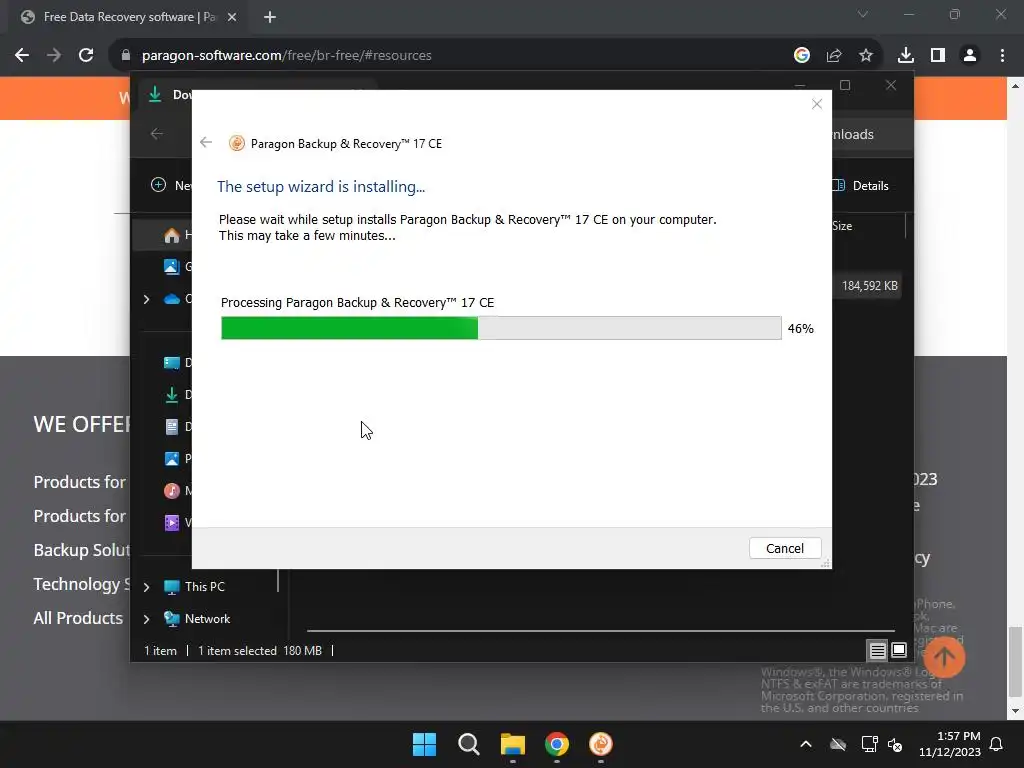The image size is (1024, 768).
Task: Close the Paragon setup wizard dialog
Action: coord(816,104)
